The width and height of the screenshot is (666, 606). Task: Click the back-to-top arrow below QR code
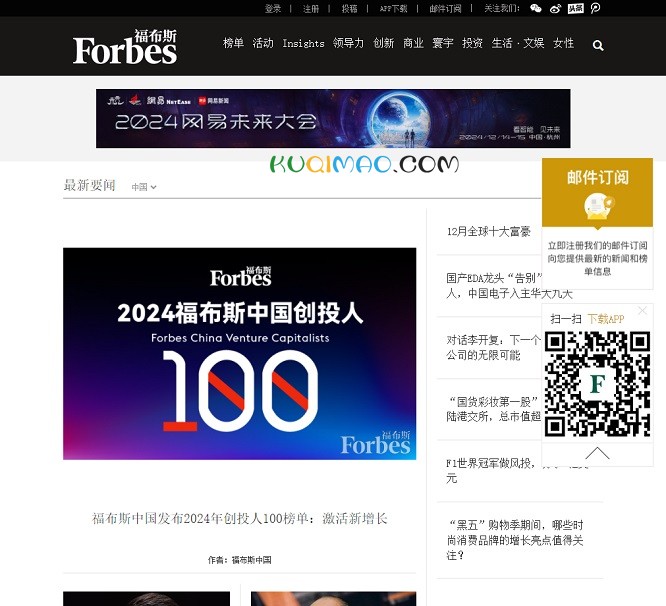(x=597, y=454)
